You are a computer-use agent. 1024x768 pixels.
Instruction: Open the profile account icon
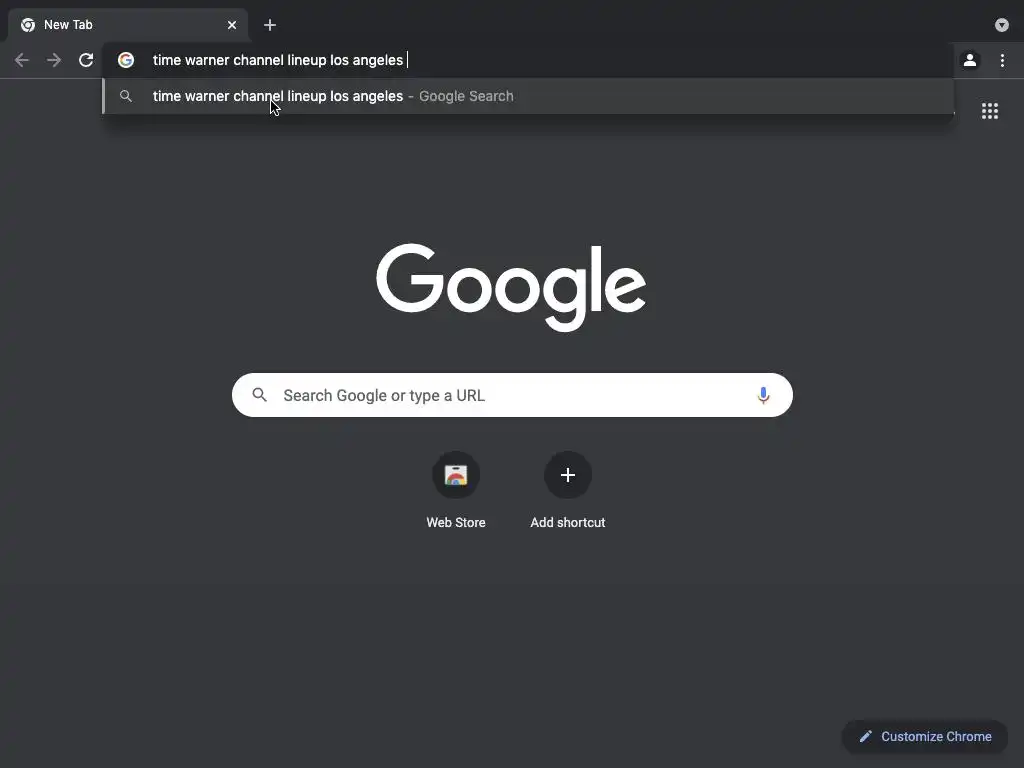[970, 60]
